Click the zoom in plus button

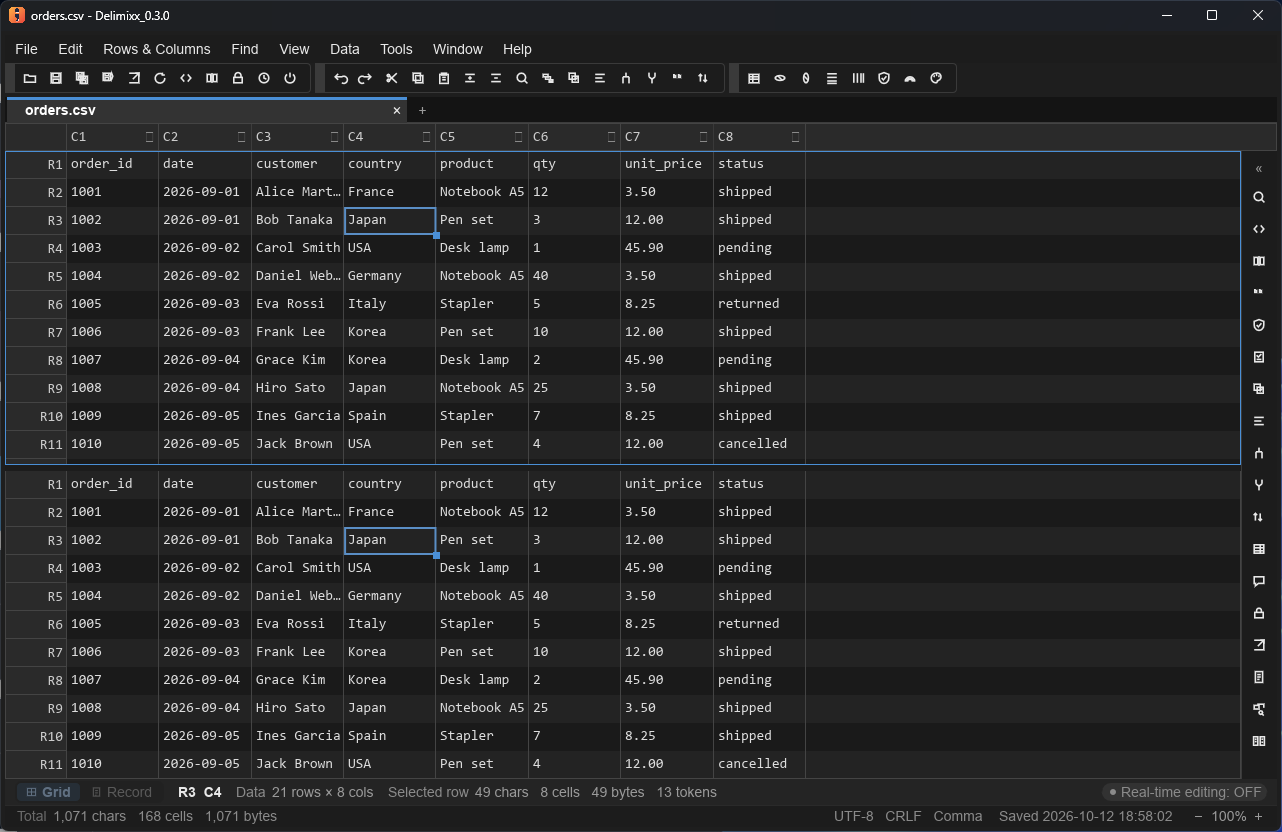(1258, 816)
